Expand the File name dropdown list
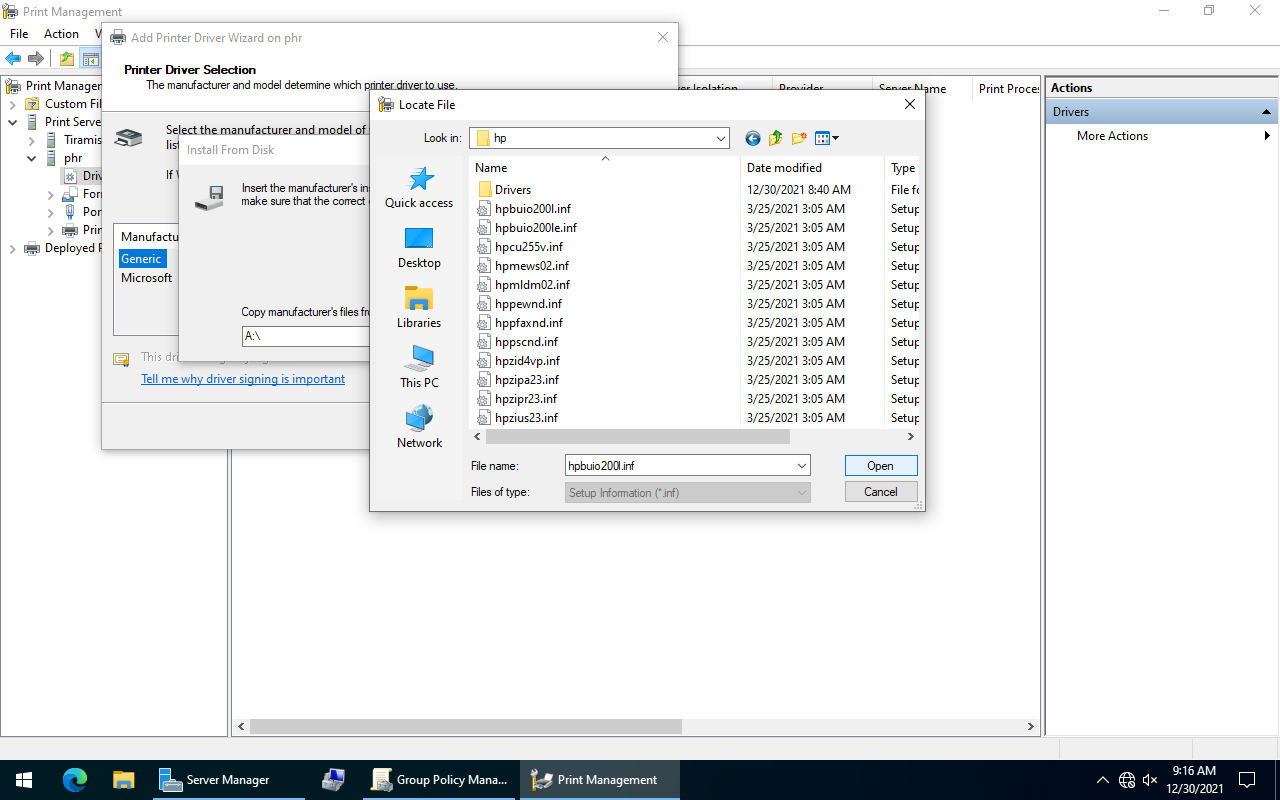The width and height of the screenshot is (1280, 800). tap(801, 466)
